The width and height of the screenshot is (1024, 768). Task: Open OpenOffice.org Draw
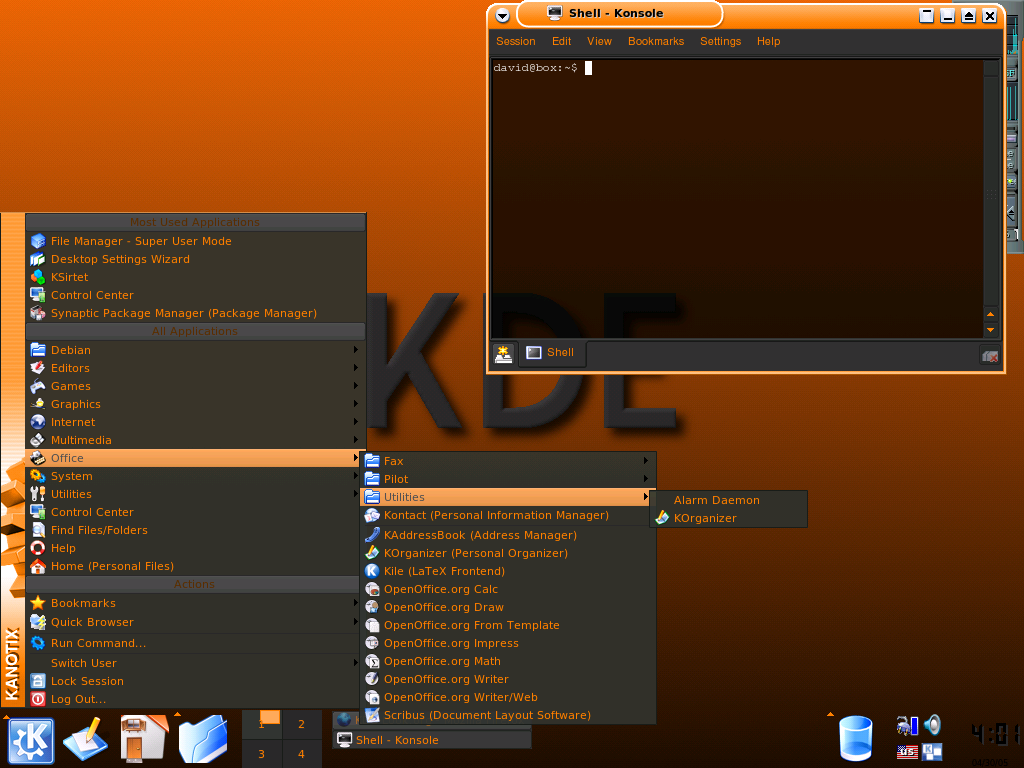pos(507,607)
